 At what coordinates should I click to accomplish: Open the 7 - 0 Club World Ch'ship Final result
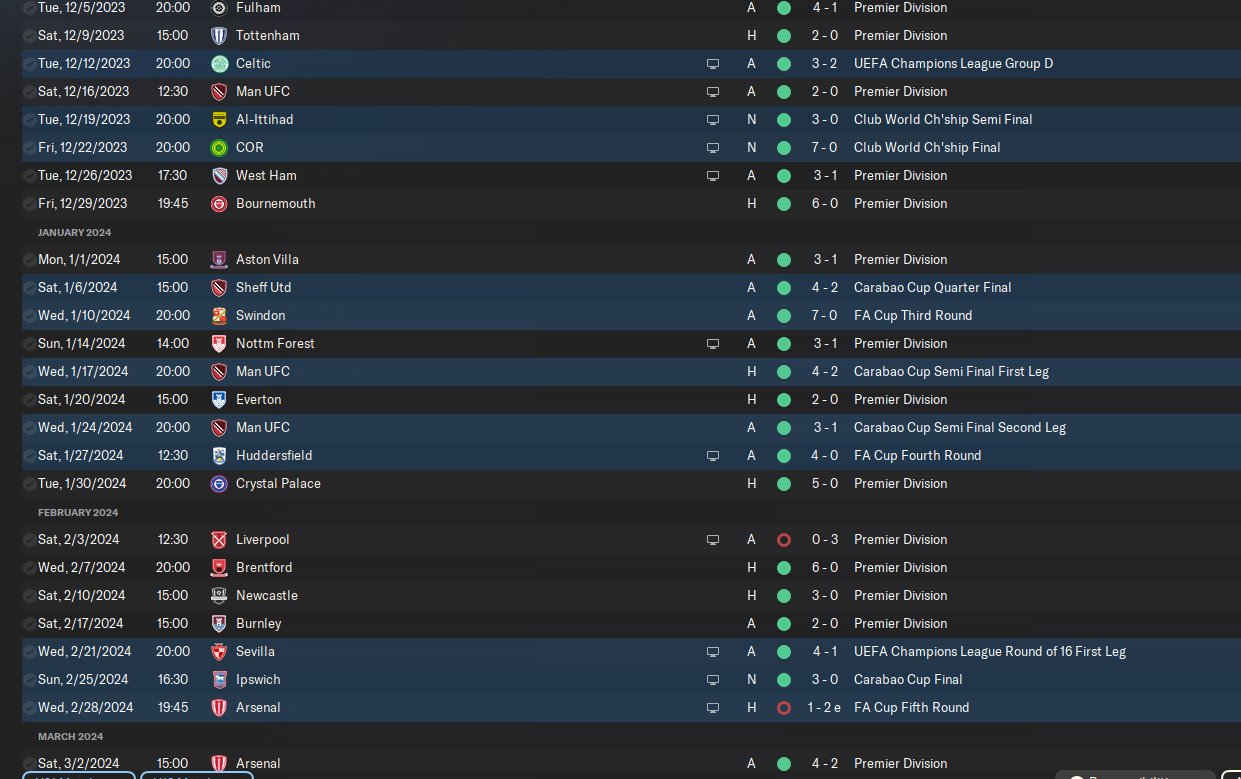pyautogui.click(x=825, y=147)
